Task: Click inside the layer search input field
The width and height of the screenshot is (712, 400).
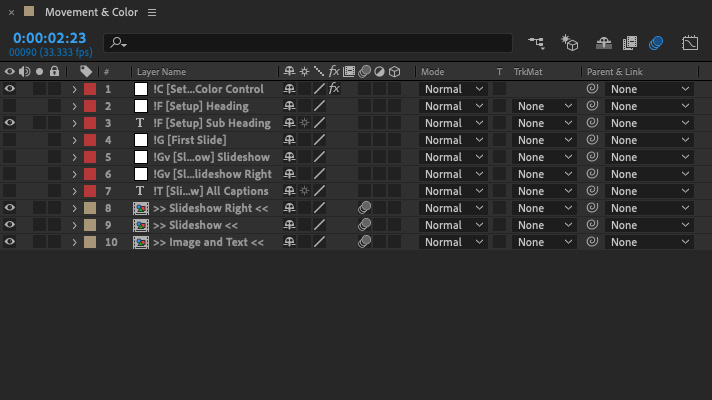Action: point(308,43)
